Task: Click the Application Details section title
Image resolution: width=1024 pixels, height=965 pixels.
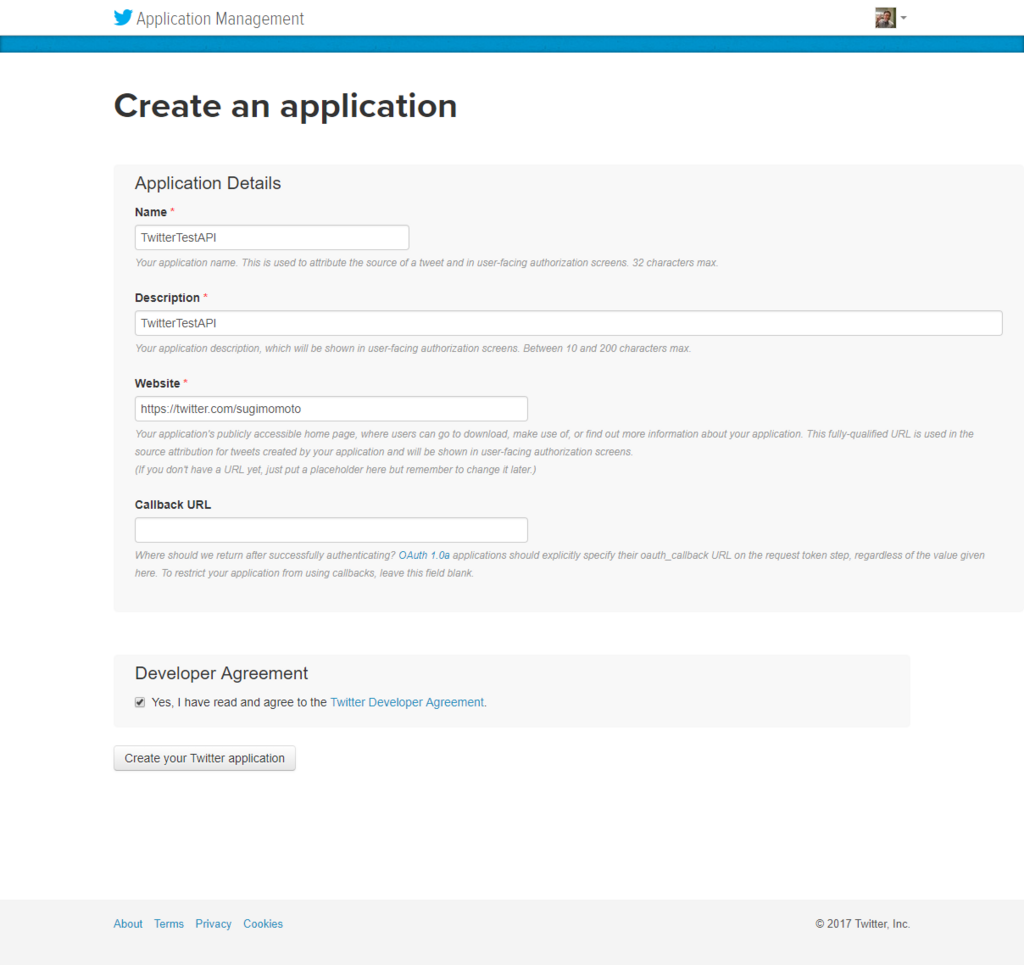Action: pyautogui.click(x=208, y=183)
